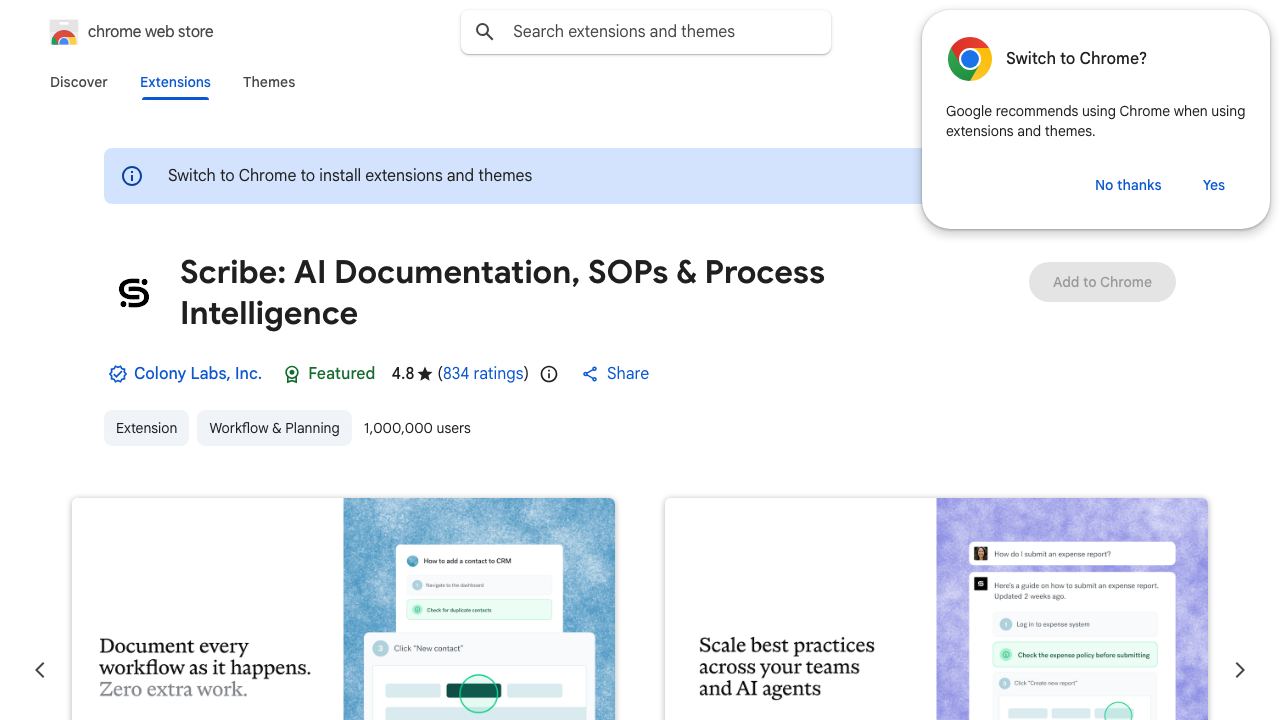
Task: Click the Add to Chrome button
Action: [1102, 282]
